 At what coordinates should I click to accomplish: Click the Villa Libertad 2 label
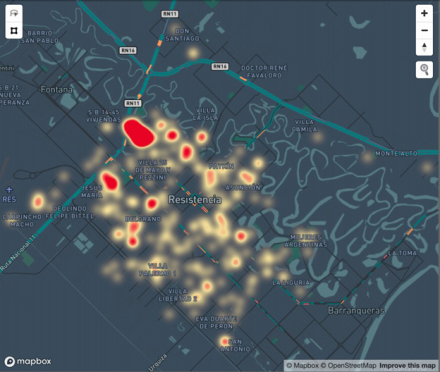click(178, 295)
